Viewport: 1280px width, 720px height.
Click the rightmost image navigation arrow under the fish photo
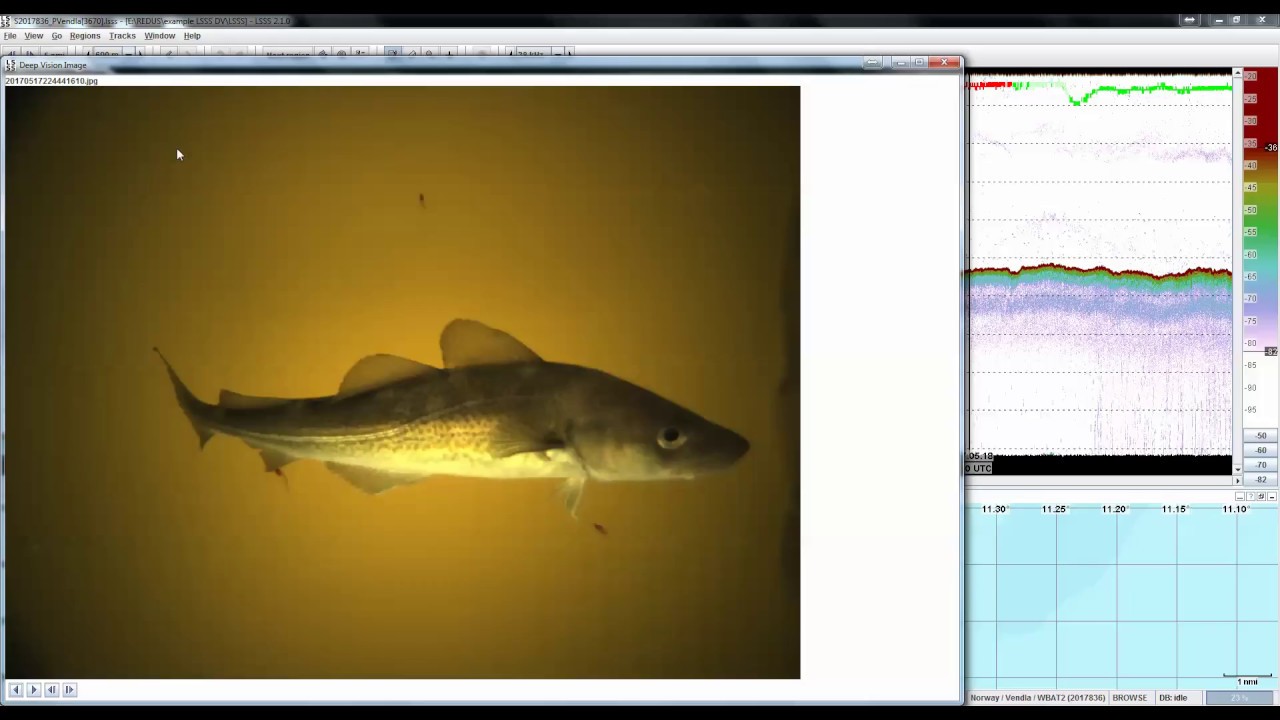click(x=69, y=690)
